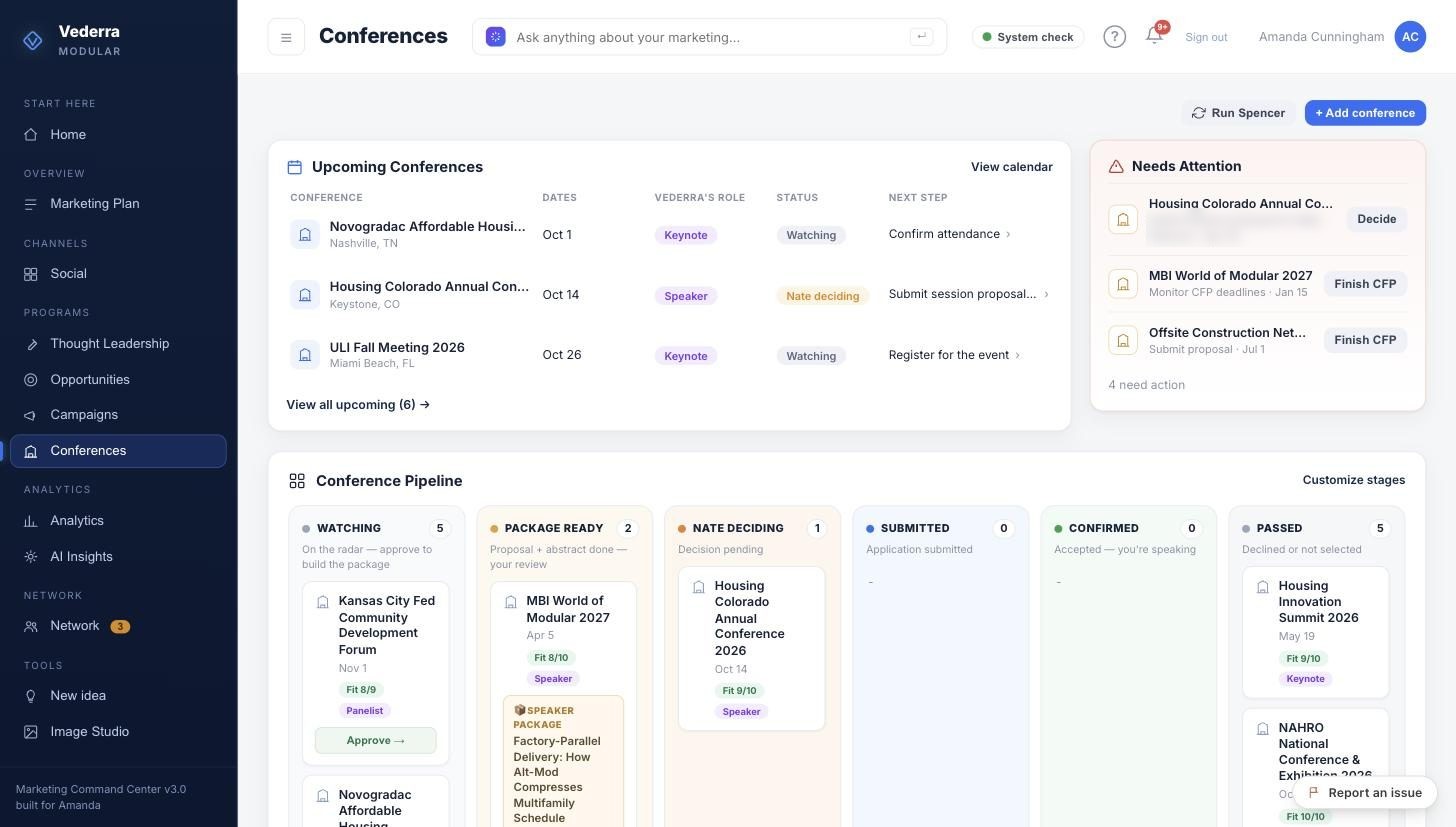Click the Oct 14 date in Upcoming Conferences table

(561, 295)
